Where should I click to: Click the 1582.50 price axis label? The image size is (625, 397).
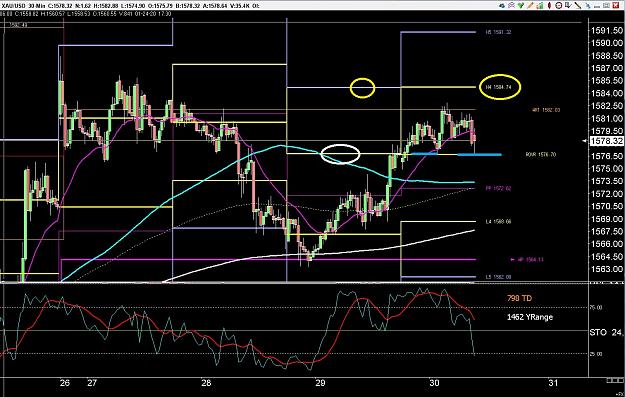click(x=607, y=106)
